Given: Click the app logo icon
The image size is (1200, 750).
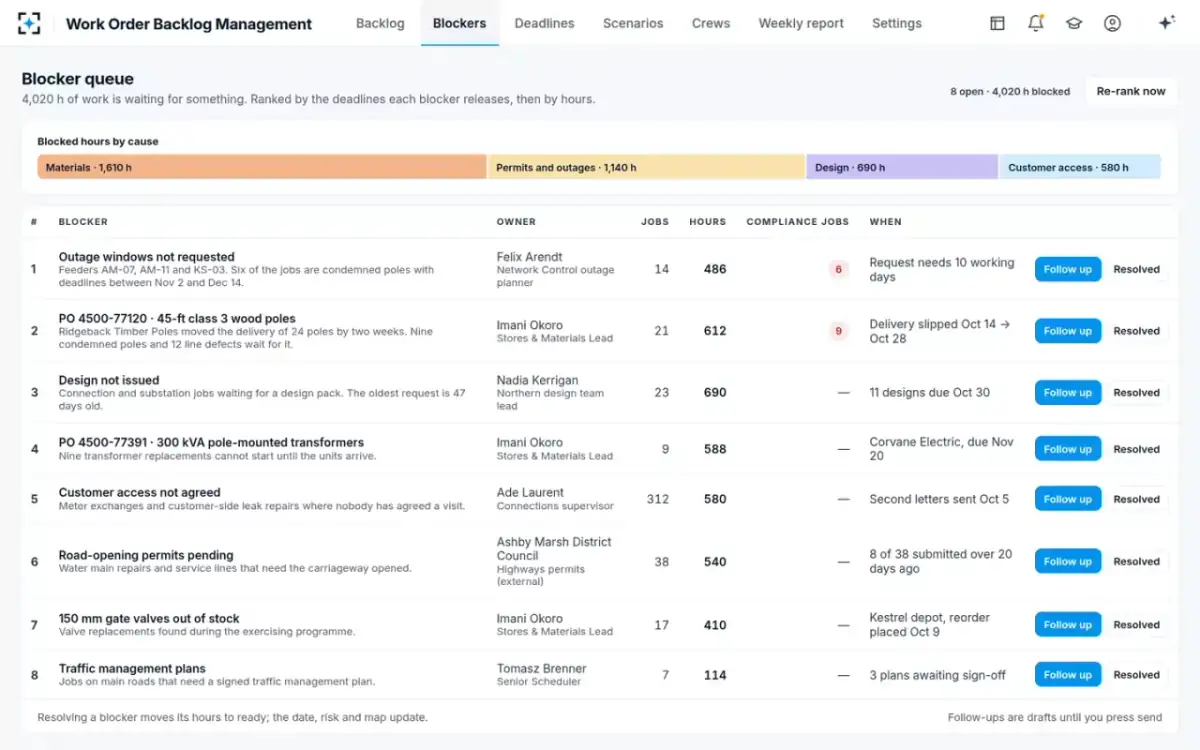Looking at the screenshot, I should click(29, 23).
